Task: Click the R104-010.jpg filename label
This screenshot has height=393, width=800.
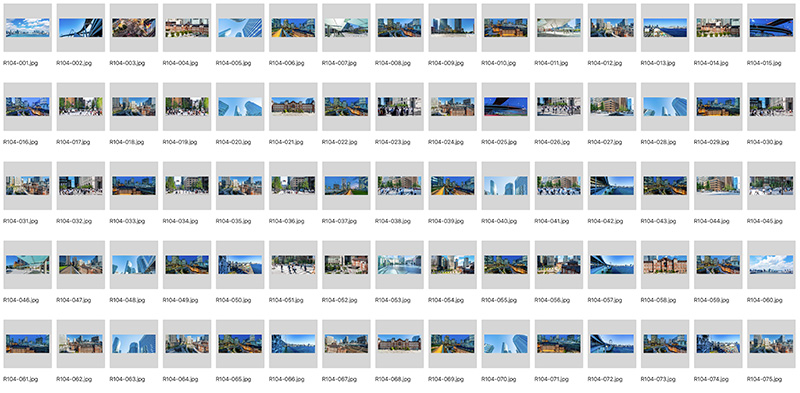Action: pos(498,63)
